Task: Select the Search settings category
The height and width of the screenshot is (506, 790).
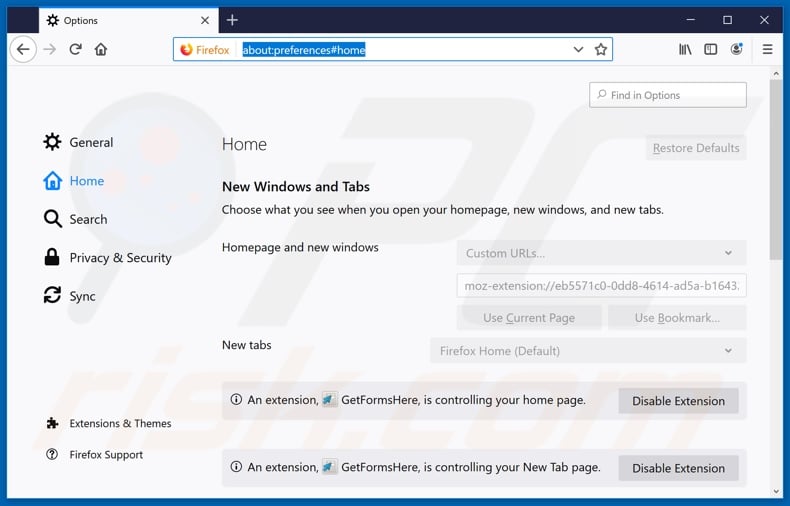Action: click(88, 219)
